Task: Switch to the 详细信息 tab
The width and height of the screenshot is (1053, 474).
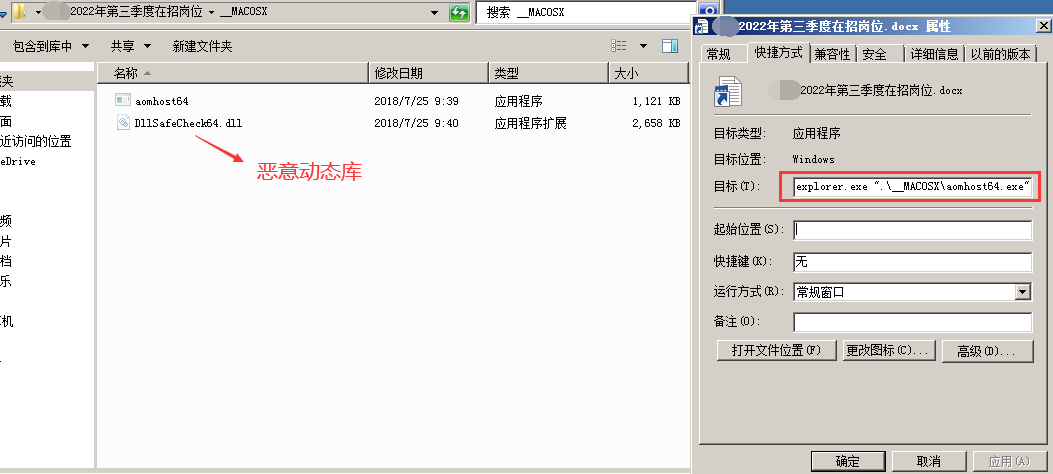Action: (934, 54)
